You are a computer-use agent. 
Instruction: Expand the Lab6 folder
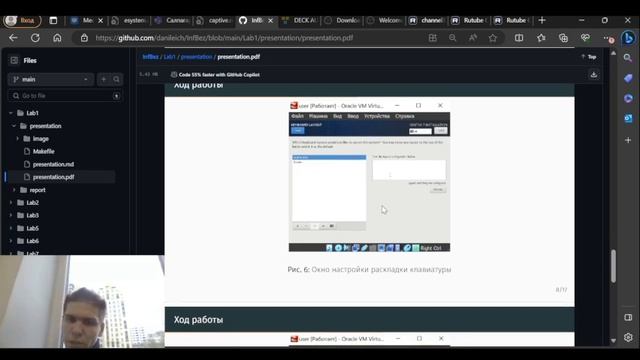click(x=11, y=241)
